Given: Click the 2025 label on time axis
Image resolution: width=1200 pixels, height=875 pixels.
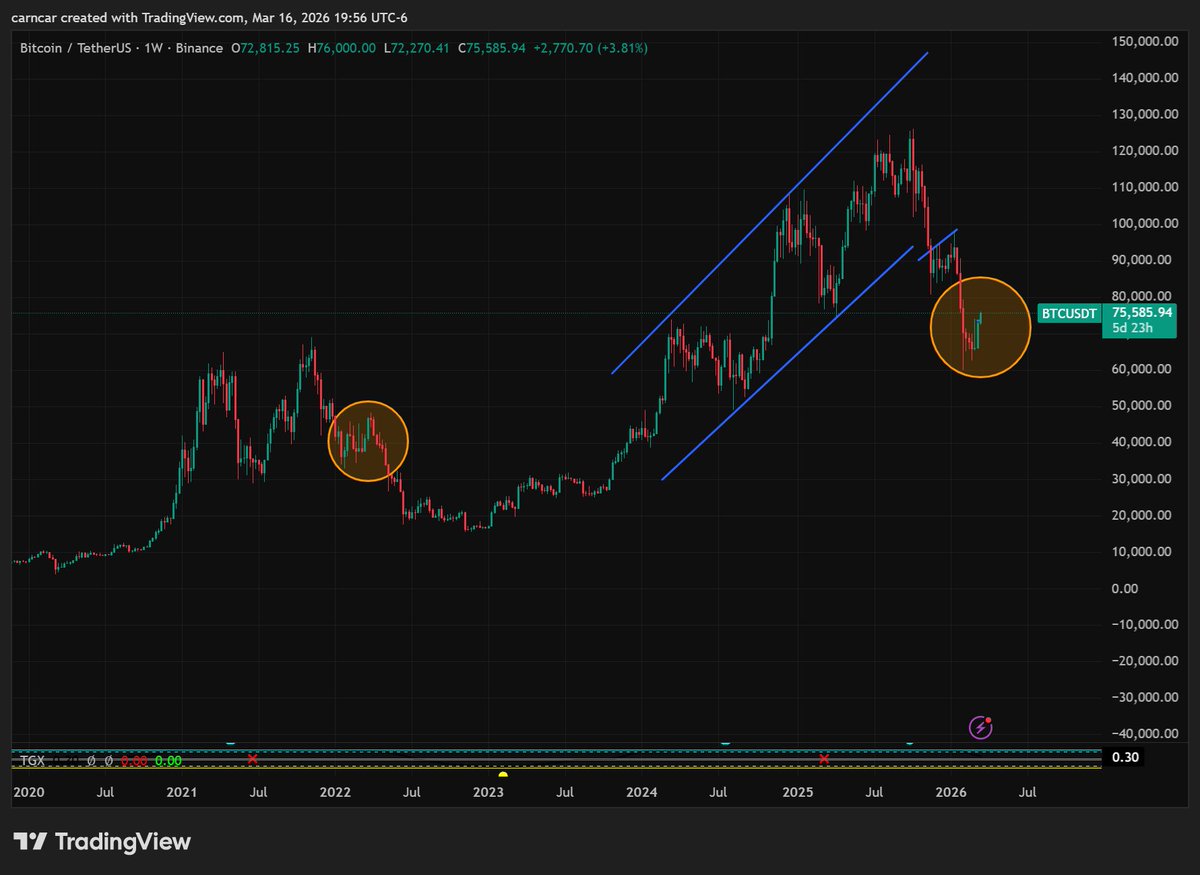Looking at the screenshot, I should click(x=797, y=792).
